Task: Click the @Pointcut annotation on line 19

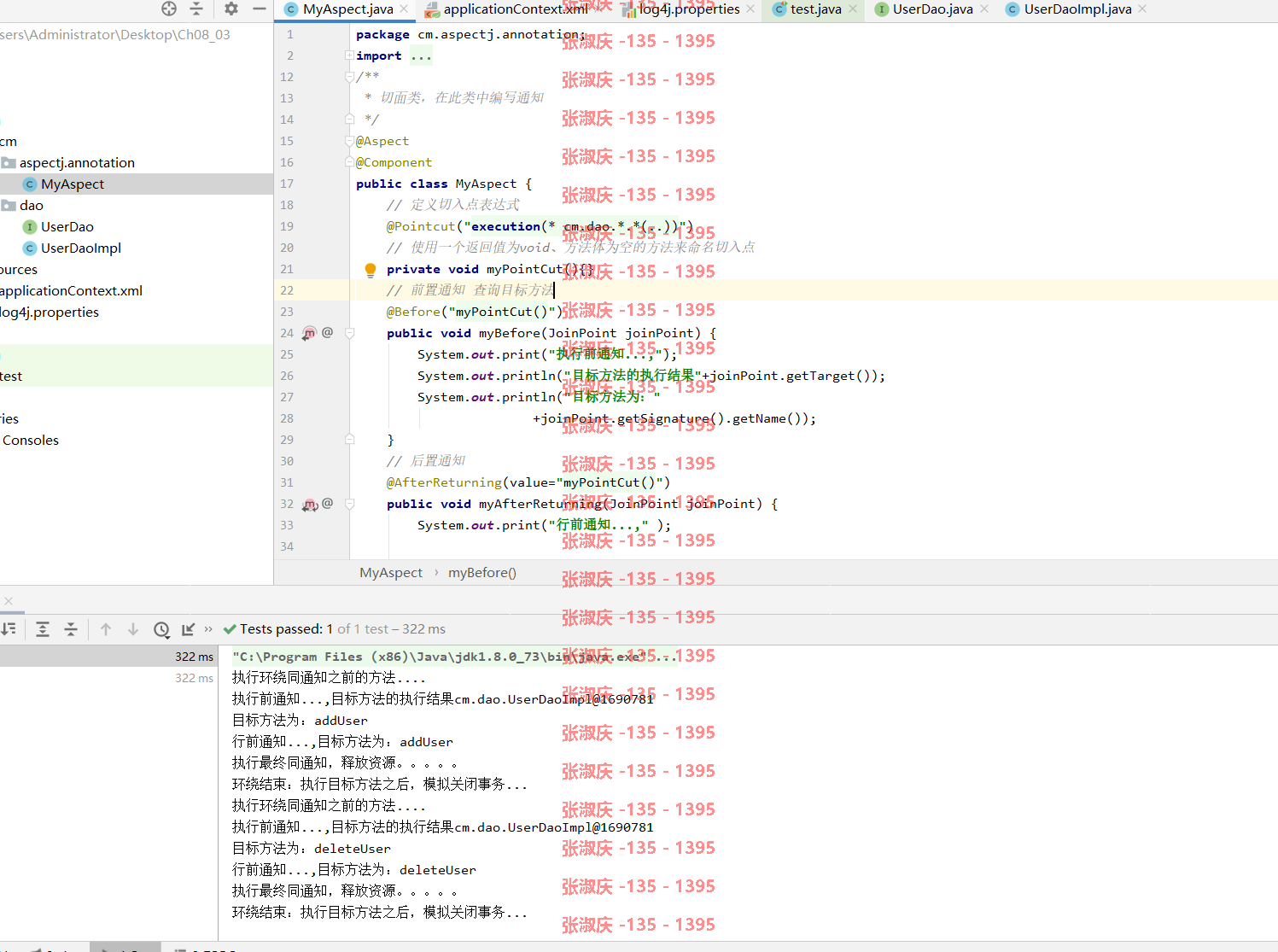Action: pos(421,226)
